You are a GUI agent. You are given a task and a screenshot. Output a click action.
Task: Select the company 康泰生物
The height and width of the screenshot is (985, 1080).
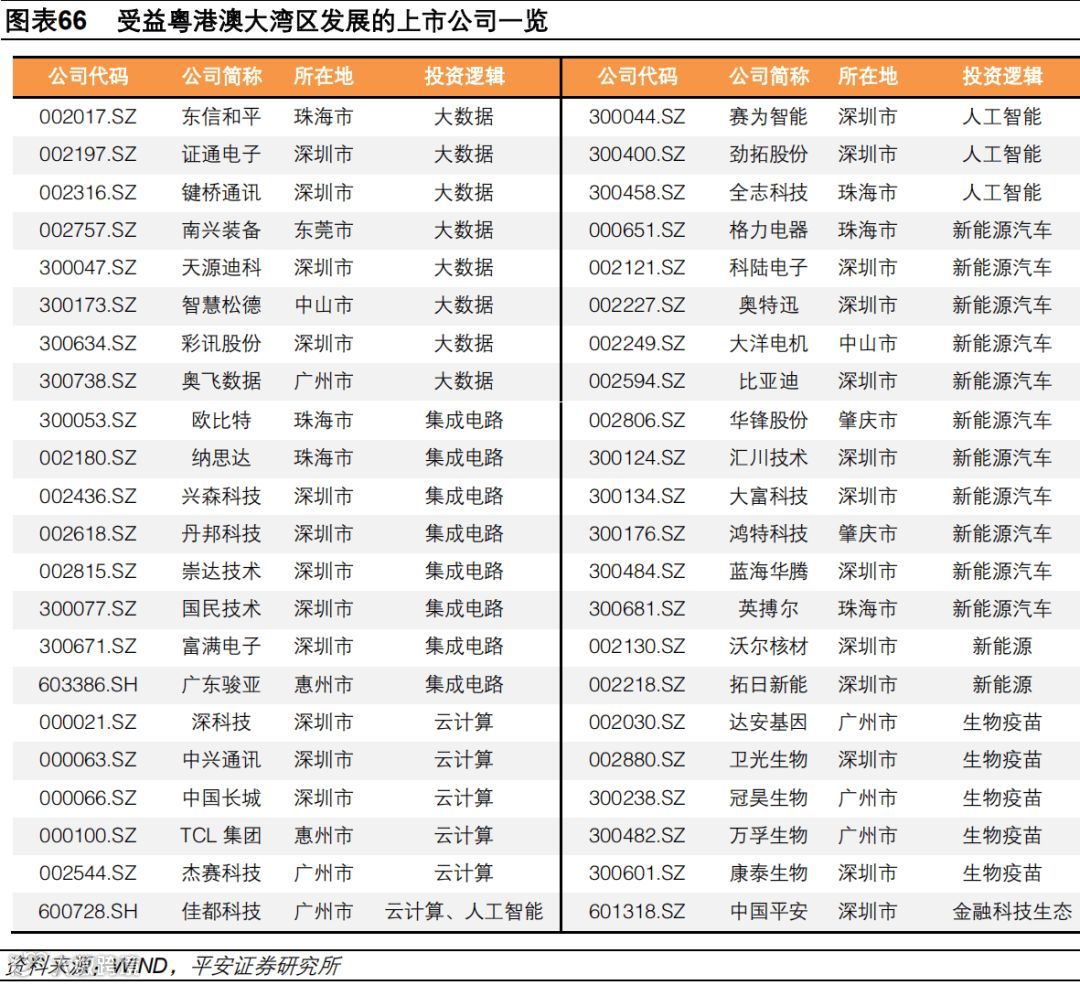click(x=768, y=873)
